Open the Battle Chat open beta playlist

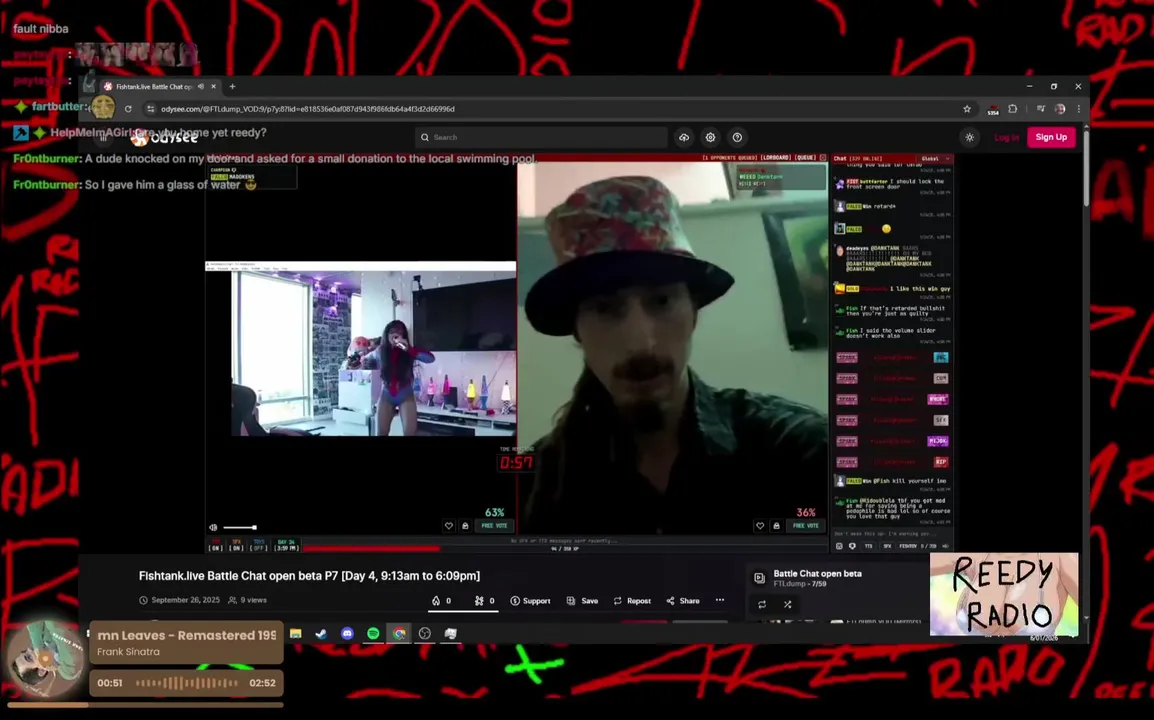click(x=817, y=573)
